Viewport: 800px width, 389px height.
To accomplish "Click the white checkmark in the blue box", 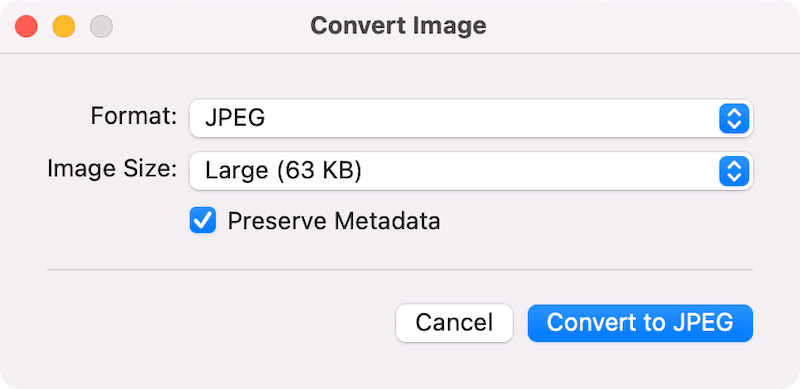I will (203, 221).
